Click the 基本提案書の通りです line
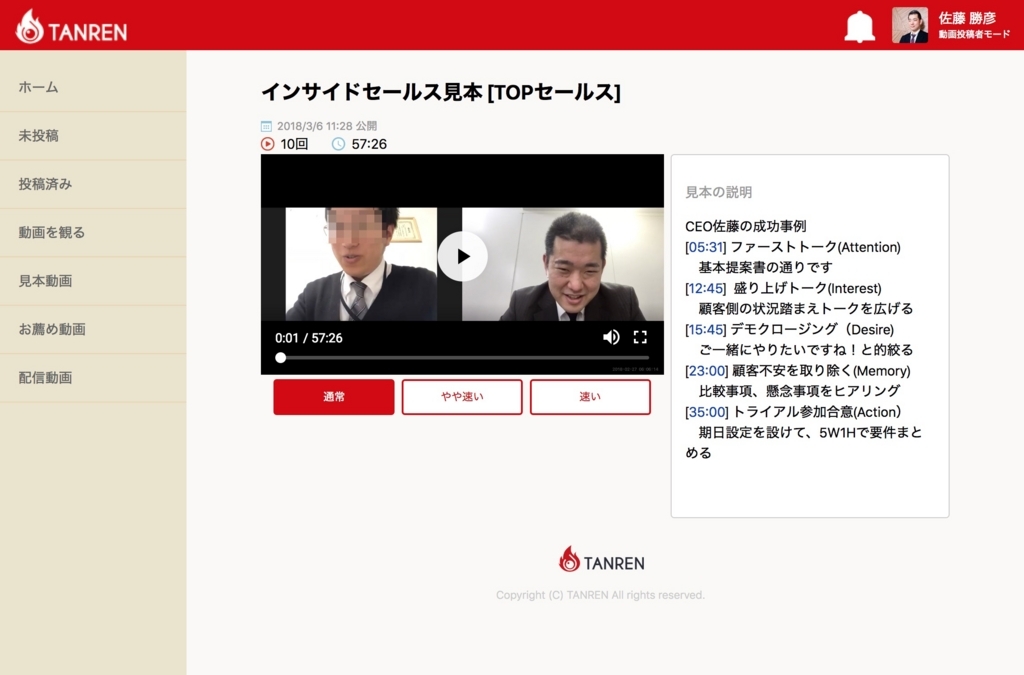The height and width of the screenshot is (675, 1024). [765, 268]
